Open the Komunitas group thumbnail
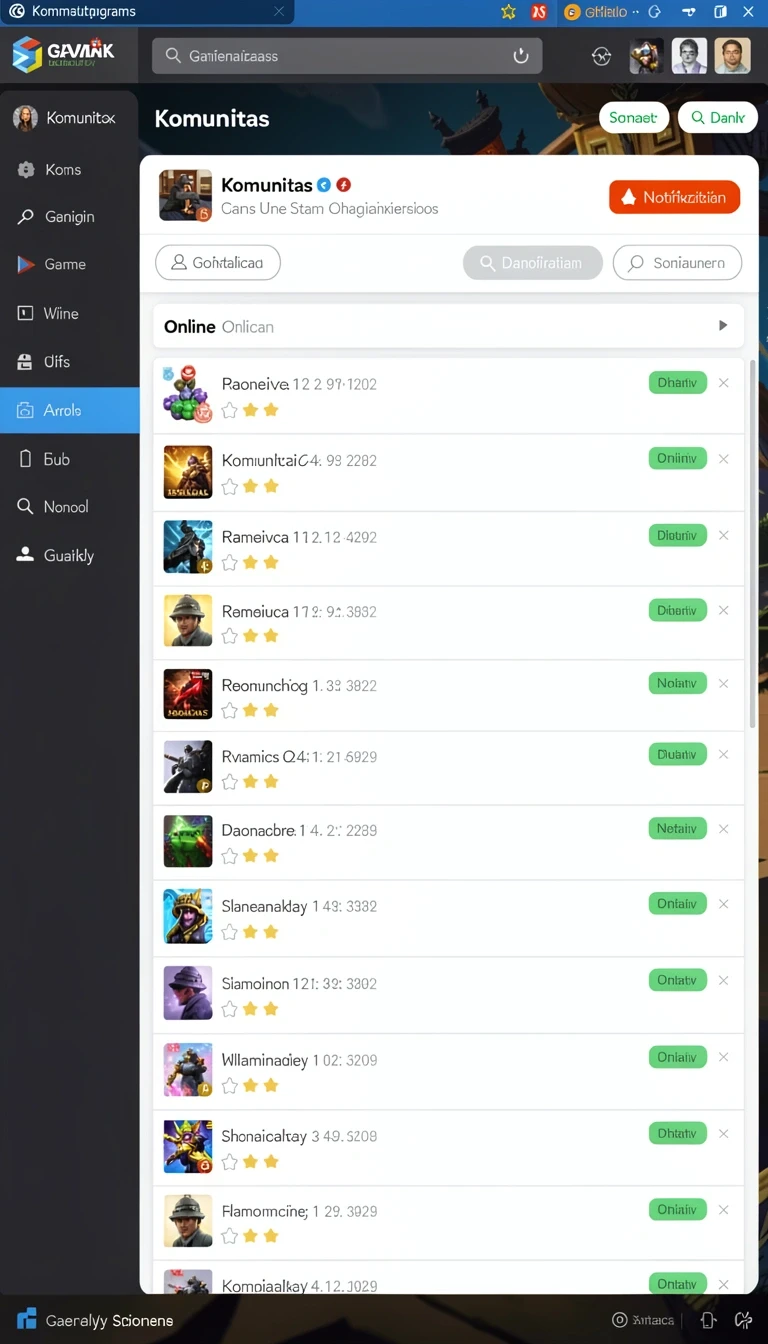The width and height of the screenshot is (768, 1344). 185,195
